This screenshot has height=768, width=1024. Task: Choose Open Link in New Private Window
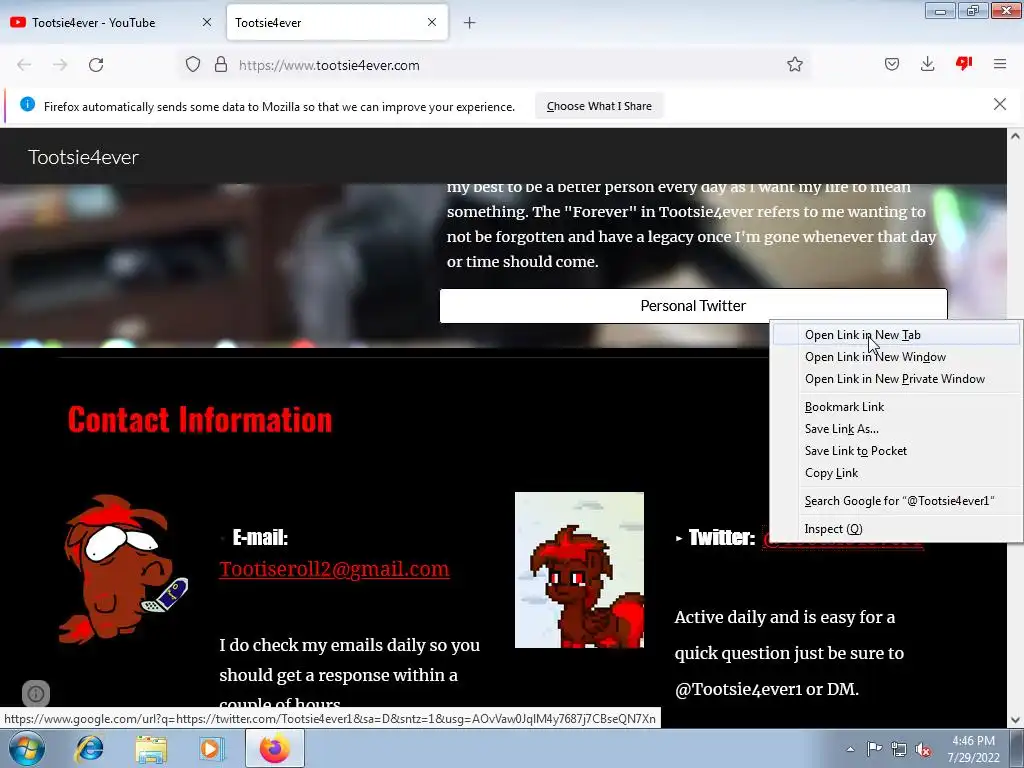click(x=896, y=379)
